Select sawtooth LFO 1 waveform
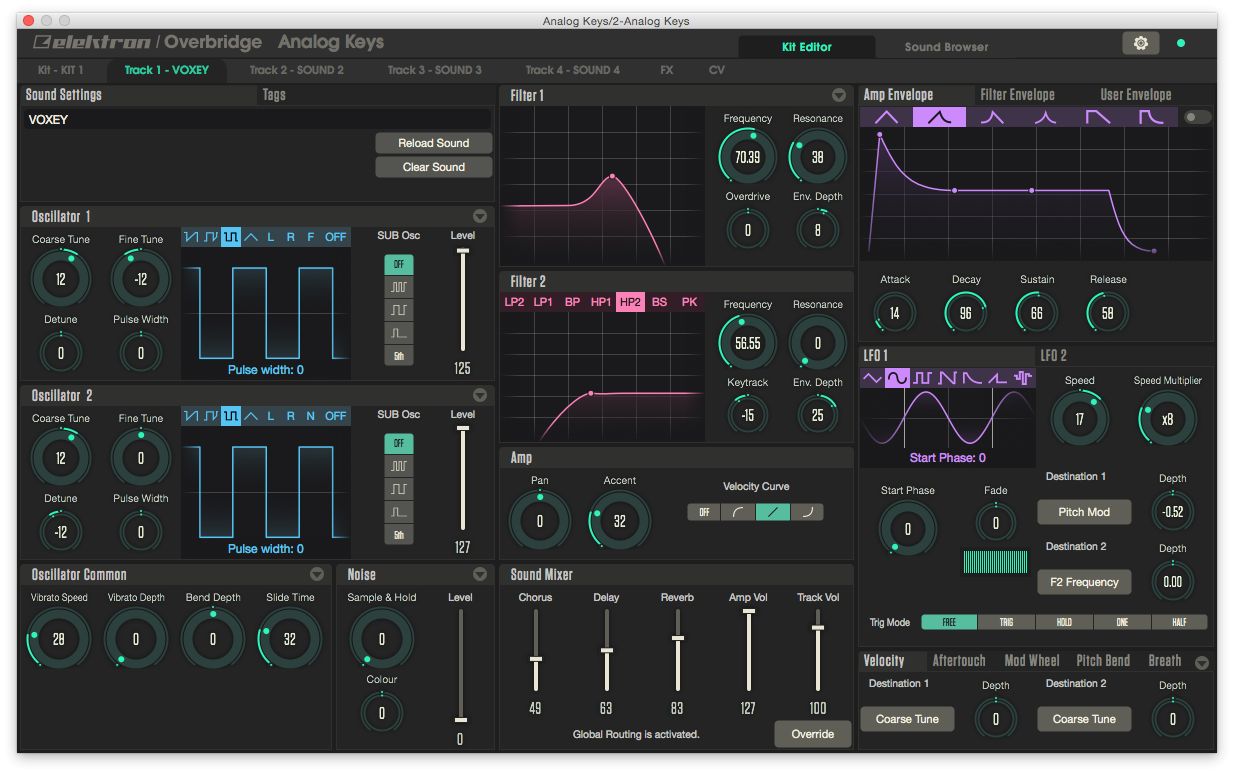Viewport: 1234px width, 774px height. pos(947,378)
